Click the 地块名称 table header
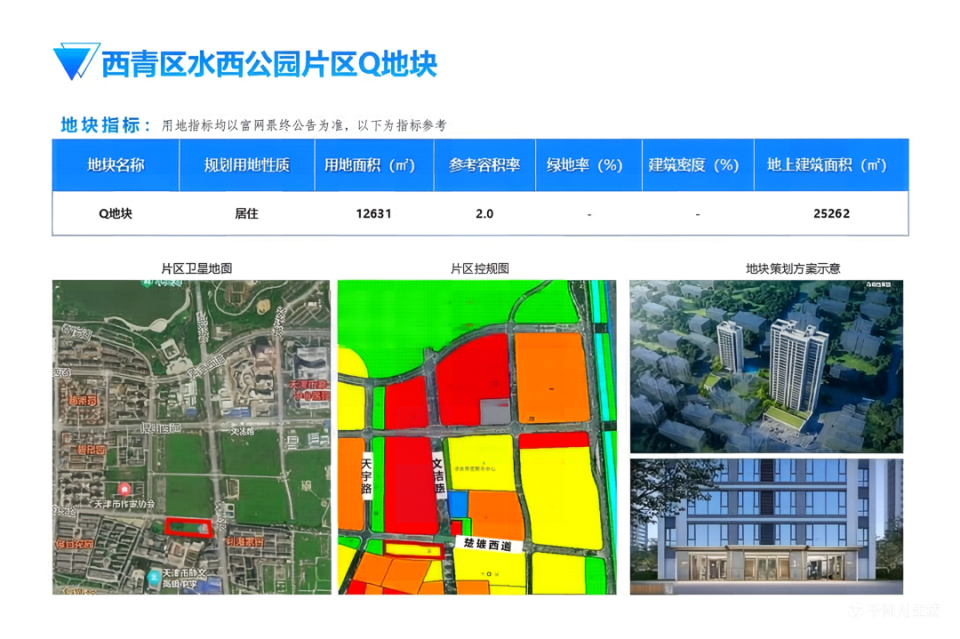The height and width of the screenshot is (639, 960). pyautogui.click(x=116, y=165)
